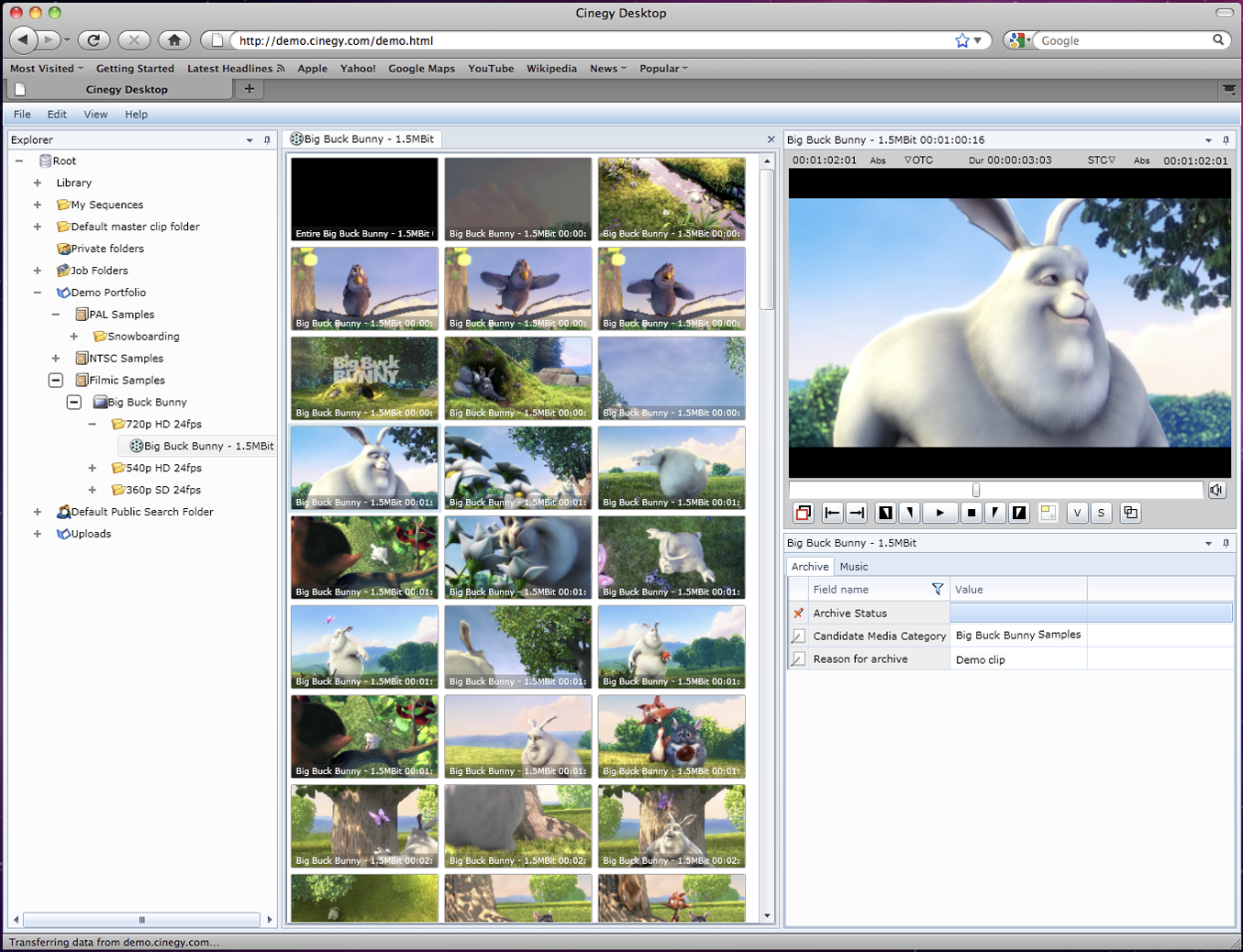Click the browser URL address field

point(592,40)
